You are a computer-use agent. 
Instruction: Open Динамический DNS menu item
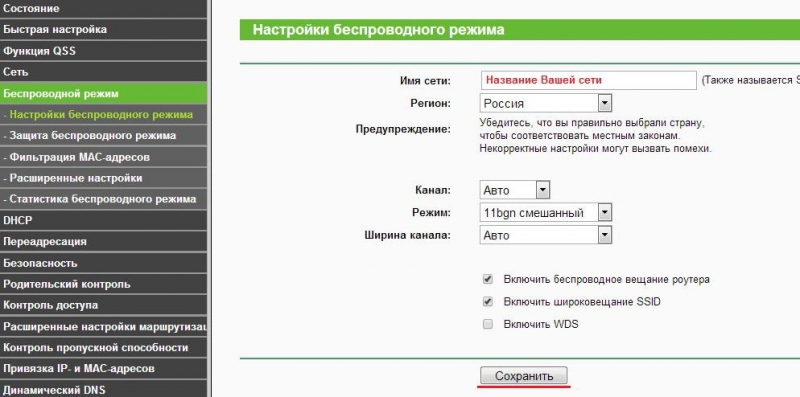104,389
